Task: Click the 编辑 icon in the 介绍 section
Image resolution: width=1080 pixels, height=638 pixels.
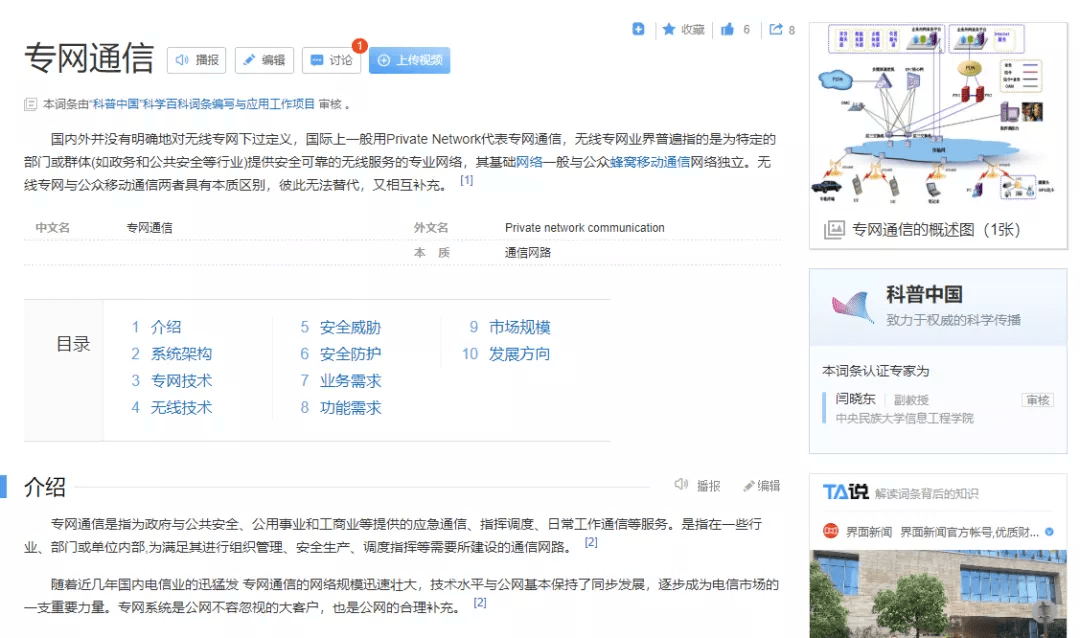Action: point(750,484)
